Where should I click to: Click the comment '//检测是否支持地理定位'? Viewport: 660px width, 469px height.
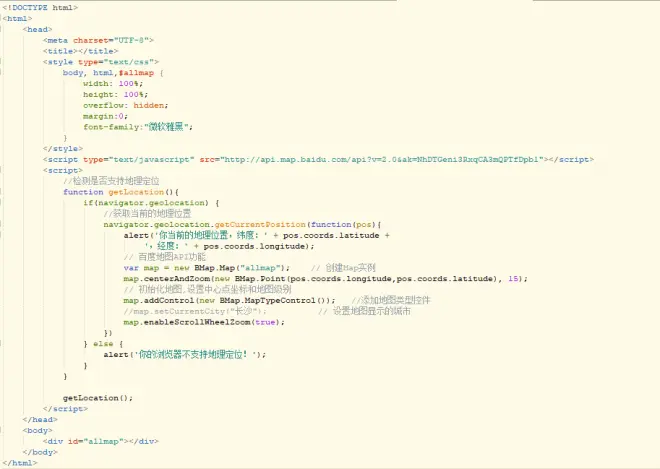click(111, 181)
